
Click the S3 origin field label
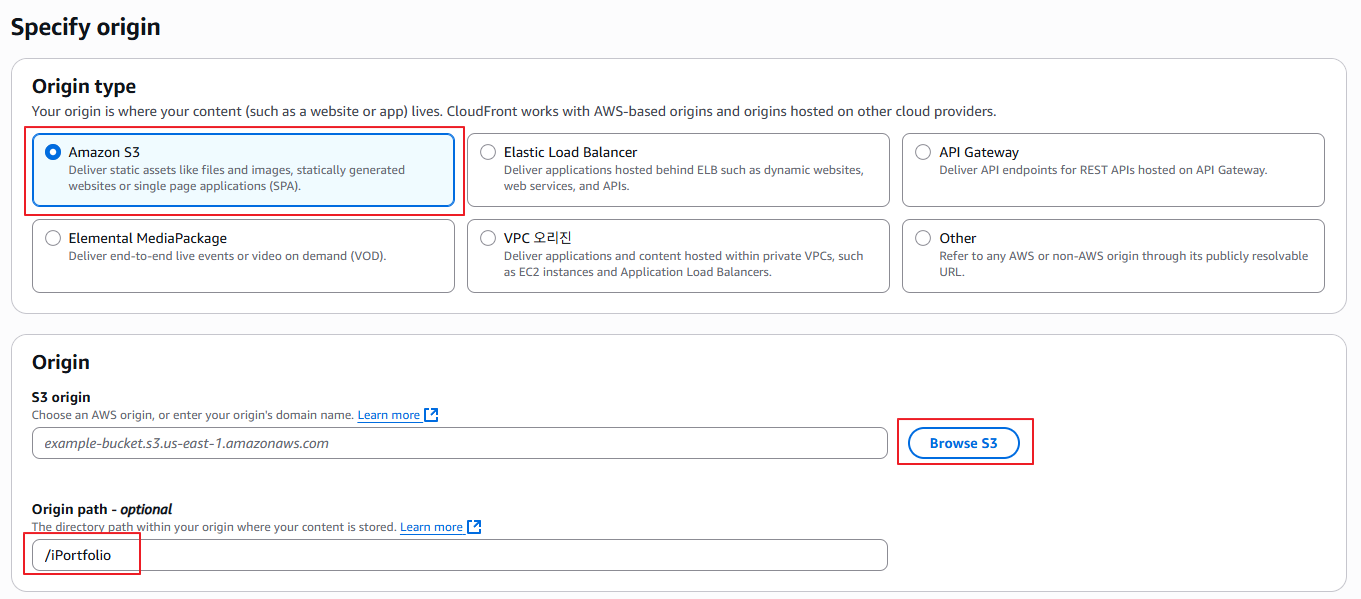(x=61, y=397)
